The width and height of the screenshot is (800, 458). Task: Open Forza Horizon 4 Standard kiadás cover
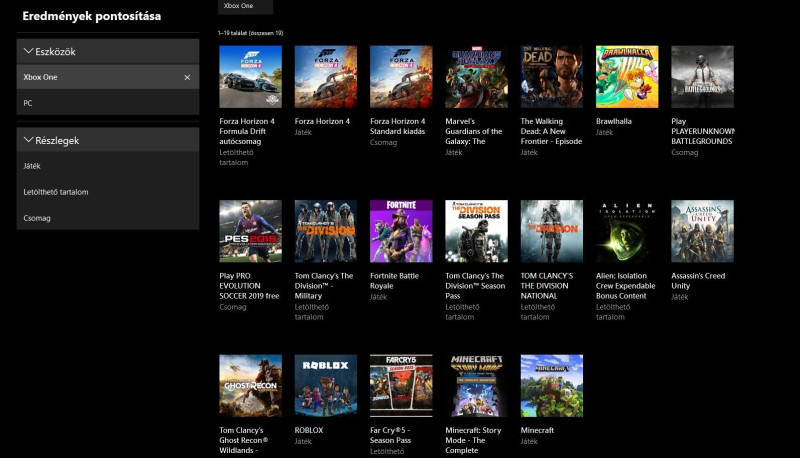click(401, 77)
